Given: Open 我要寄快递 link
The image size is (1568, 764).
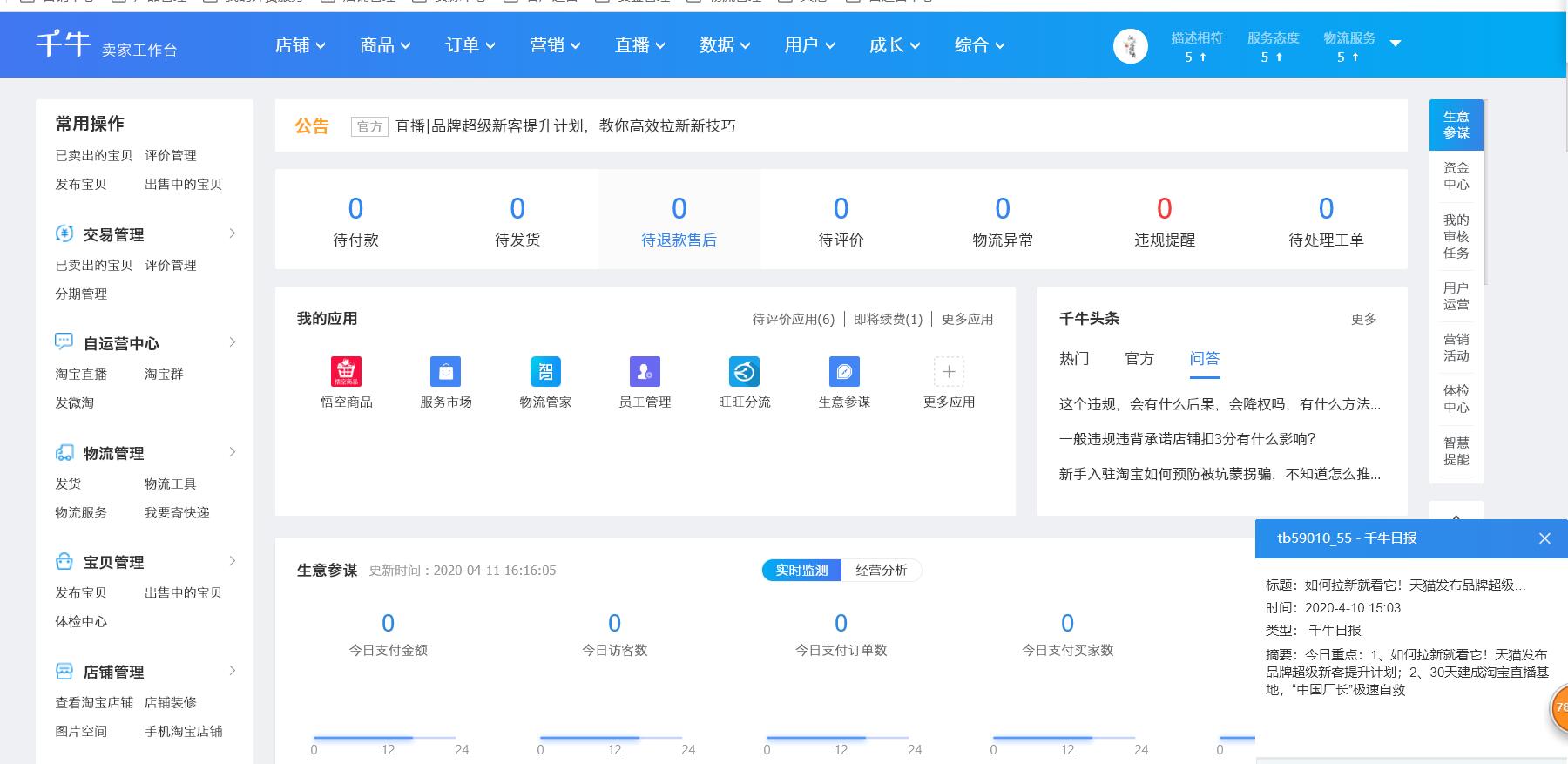Looking at the screenshot, I should 177,512.
